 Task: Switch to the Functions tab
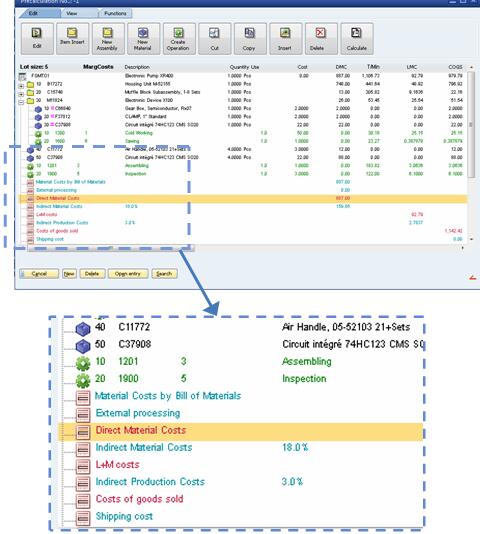tap(115, 14)
